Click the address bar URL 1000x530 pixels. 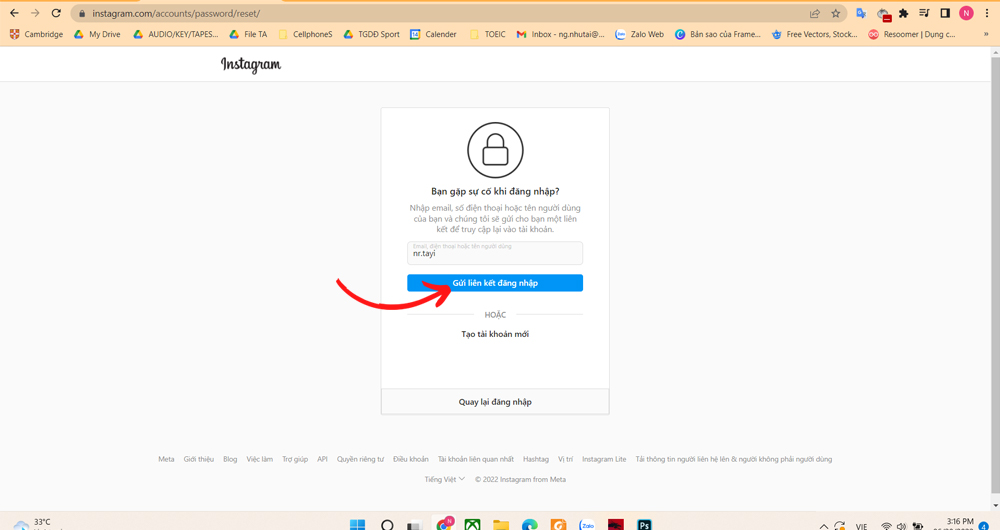176,13
